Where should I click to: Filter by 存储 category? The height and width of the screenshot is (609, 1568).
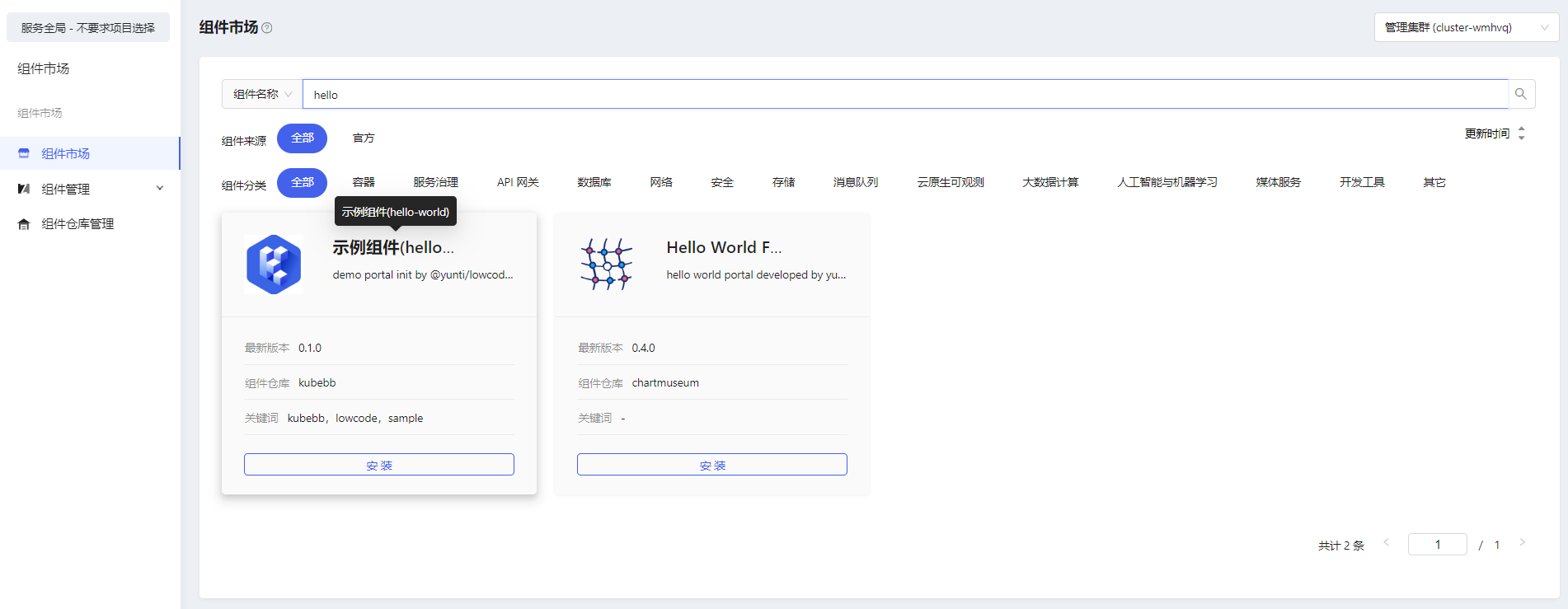[783, 182]
